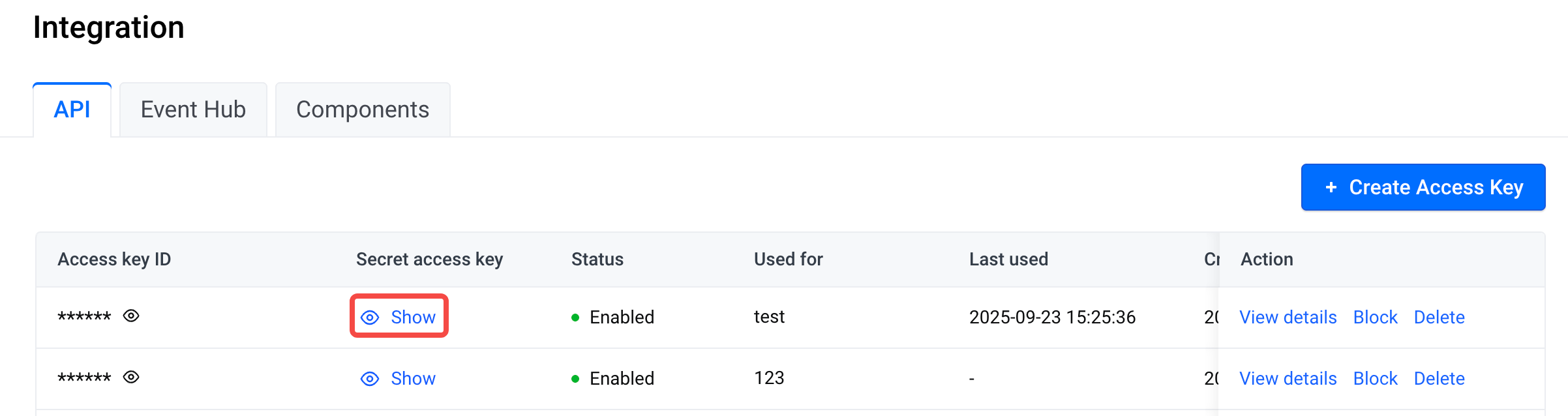The height and width of the screenshot is (416, 1568).
Task: Click eye icon beside Show in 123 row
Action: tap(370, 379)
